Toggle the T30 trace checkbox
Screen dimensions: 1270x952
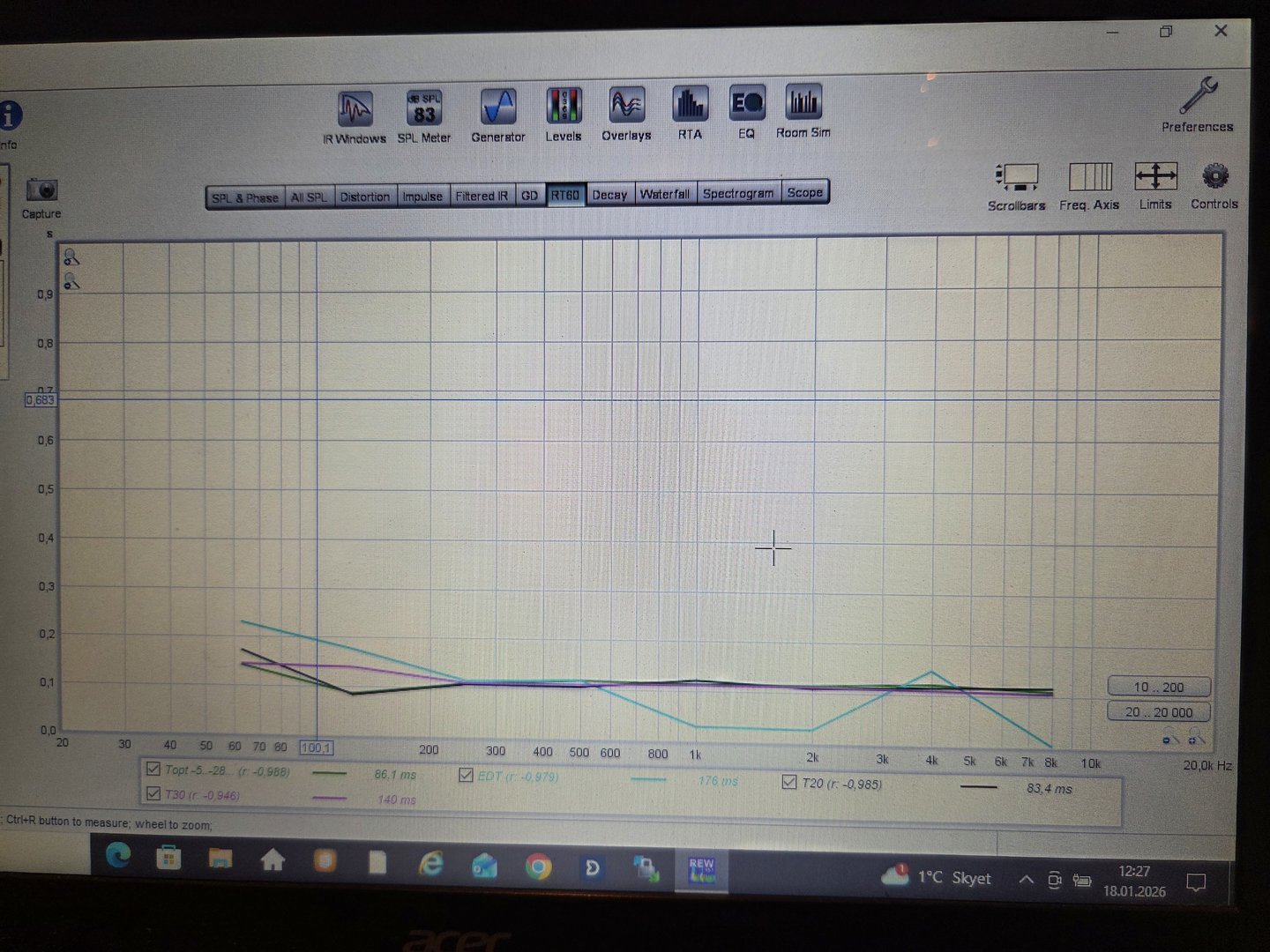pos(153,793)
